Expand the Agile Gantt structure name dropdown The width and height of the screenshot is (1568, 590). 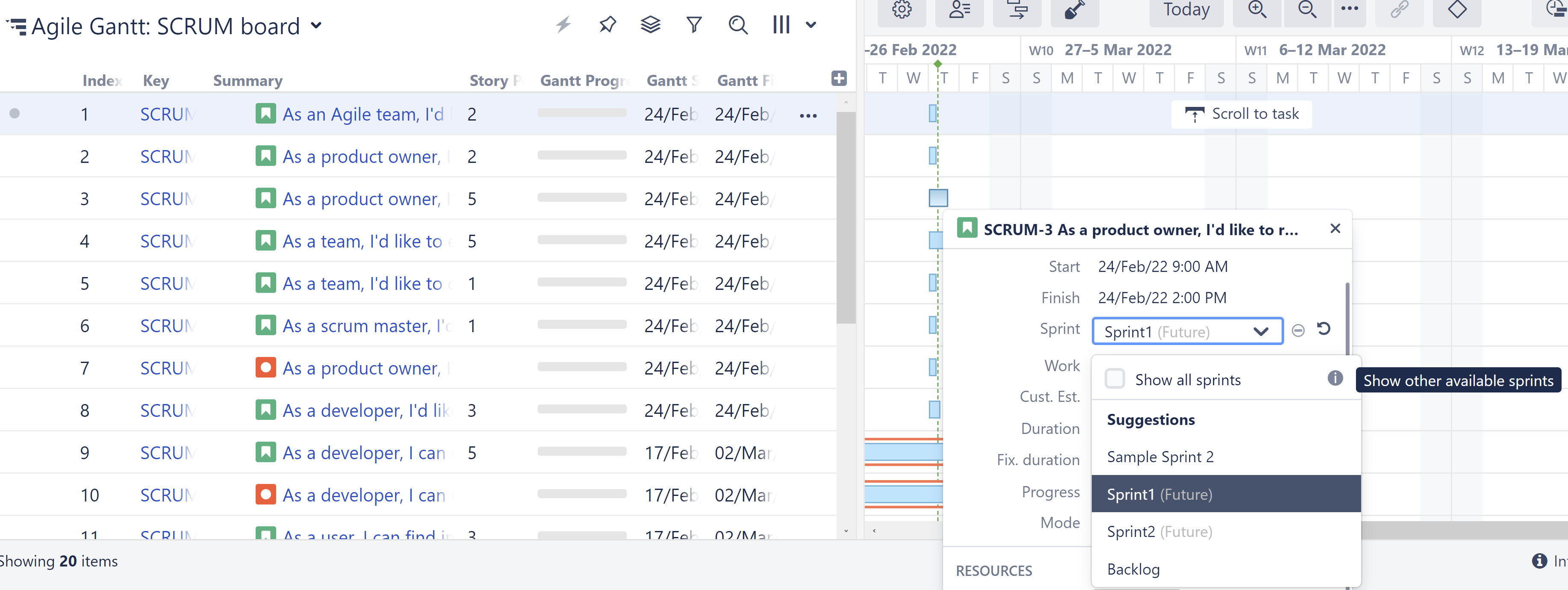tap(316, 26)
